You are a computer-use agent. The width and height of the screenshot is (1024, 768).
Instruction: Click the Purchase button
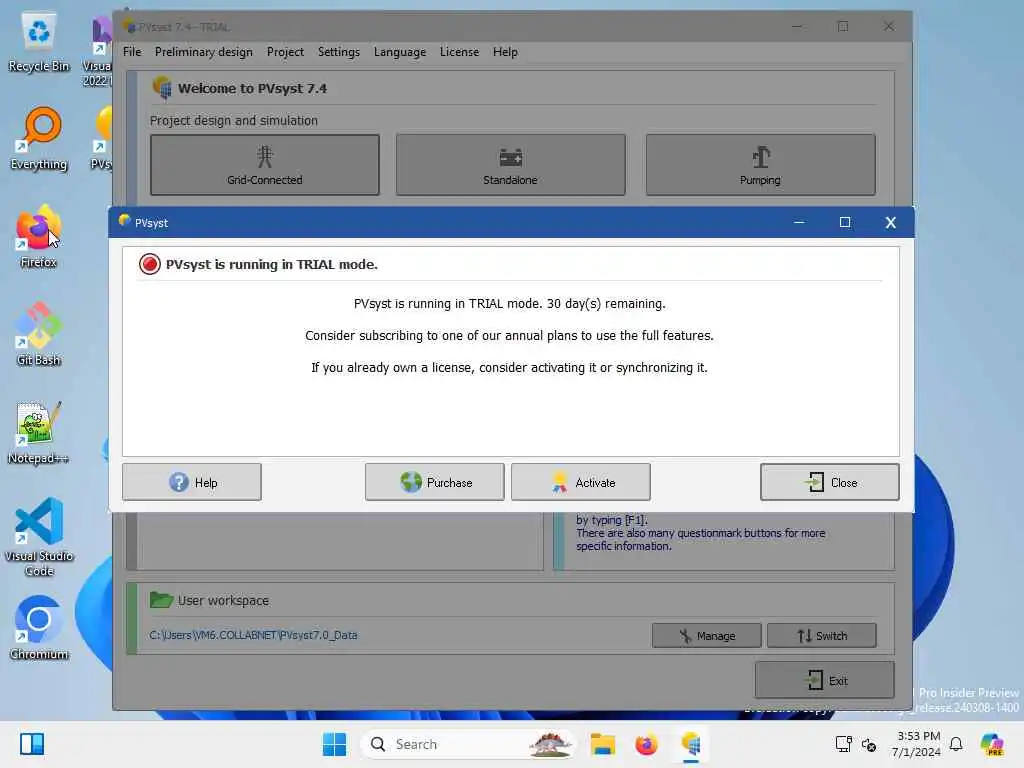(434, 482)
